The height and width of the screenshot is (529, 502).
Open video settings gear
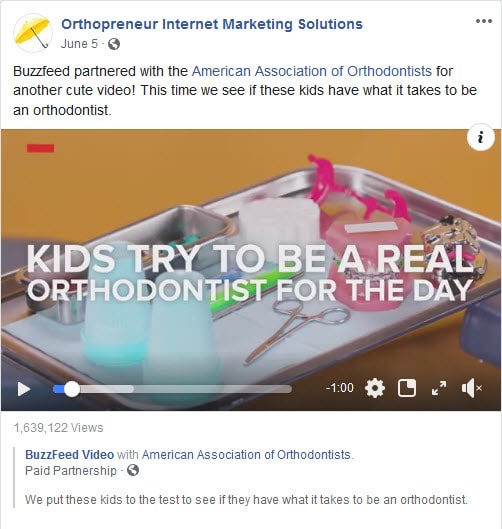coord(375,388)
